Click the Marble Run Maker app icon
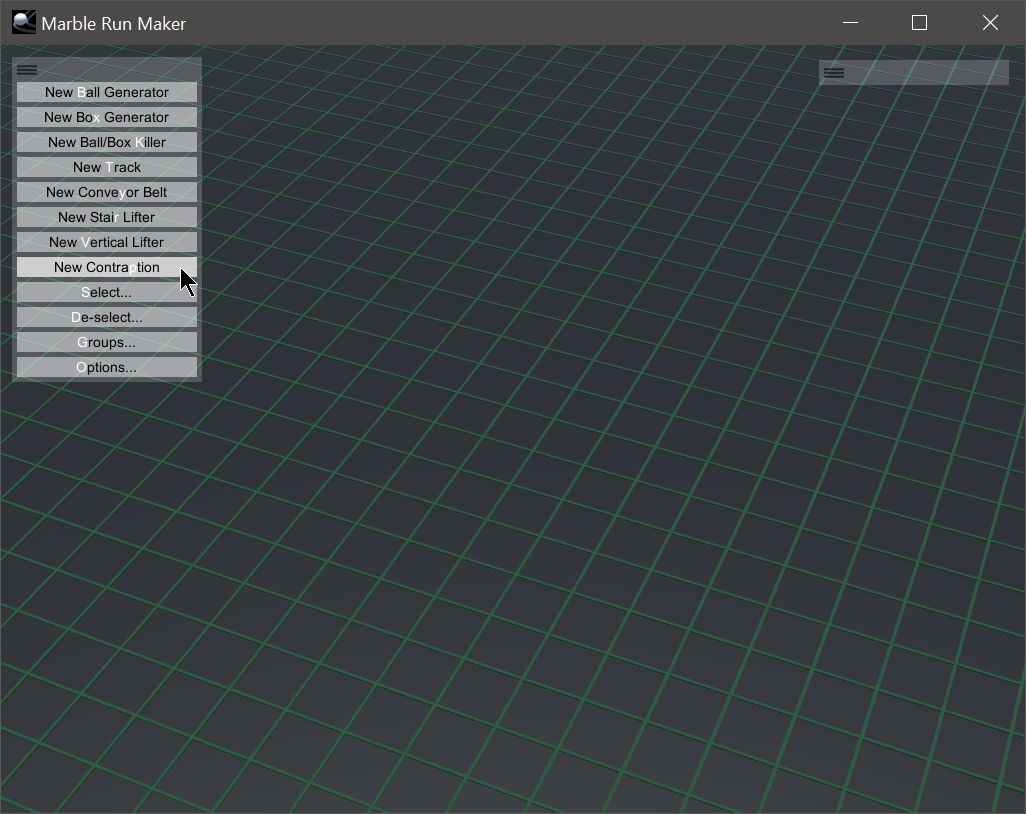 [24, 23]
